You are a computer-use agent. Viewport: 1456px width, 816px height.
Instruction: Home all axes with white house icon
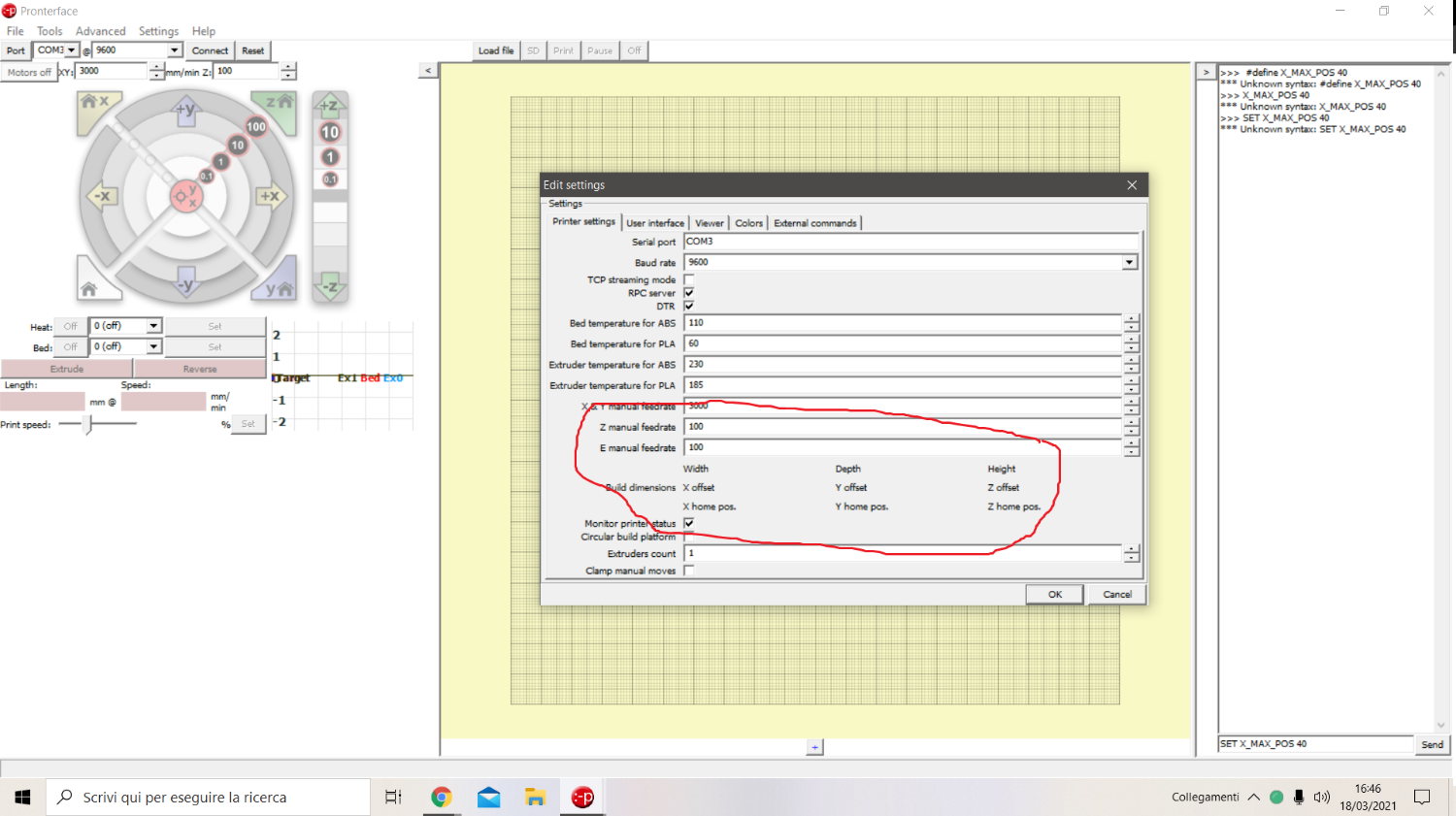[x=93, y=287]
